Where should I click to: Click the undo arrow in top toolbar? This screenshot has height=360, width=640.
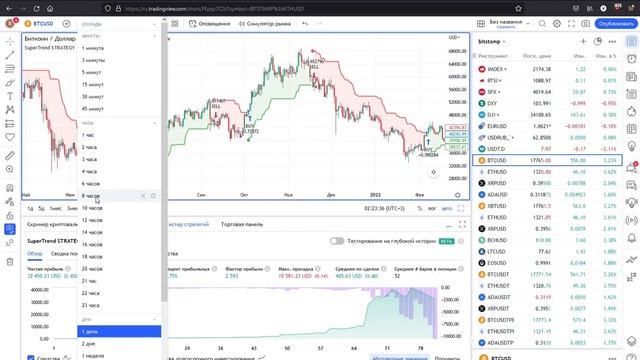(305, 24)
